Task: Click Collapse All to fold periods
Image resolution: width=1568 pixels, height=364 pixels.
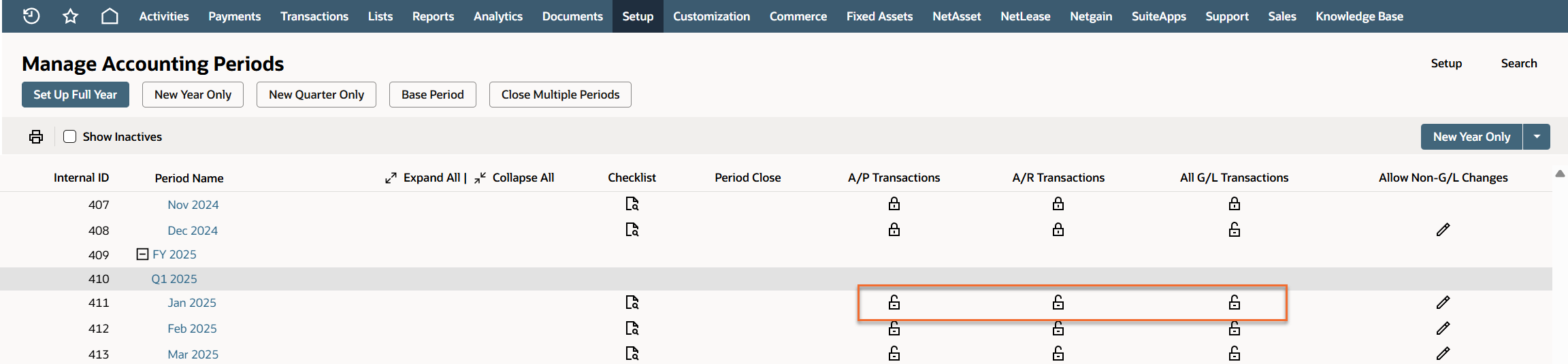Action: (x=515, y=178)
